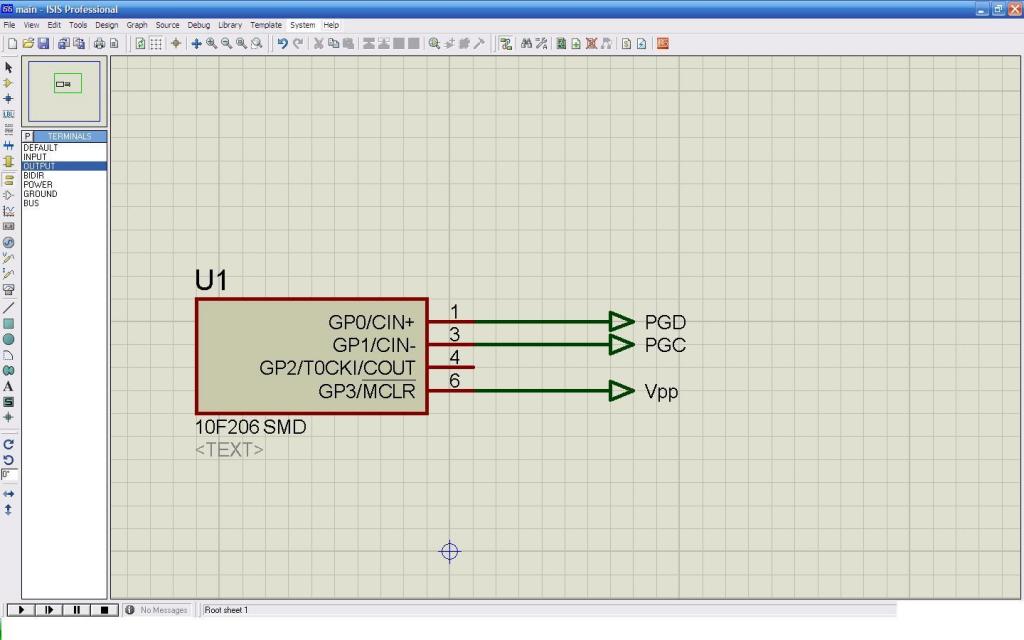Click the PGC output terminal arrow
Viewport: 1024px width, 640px height.
point(621,344)
